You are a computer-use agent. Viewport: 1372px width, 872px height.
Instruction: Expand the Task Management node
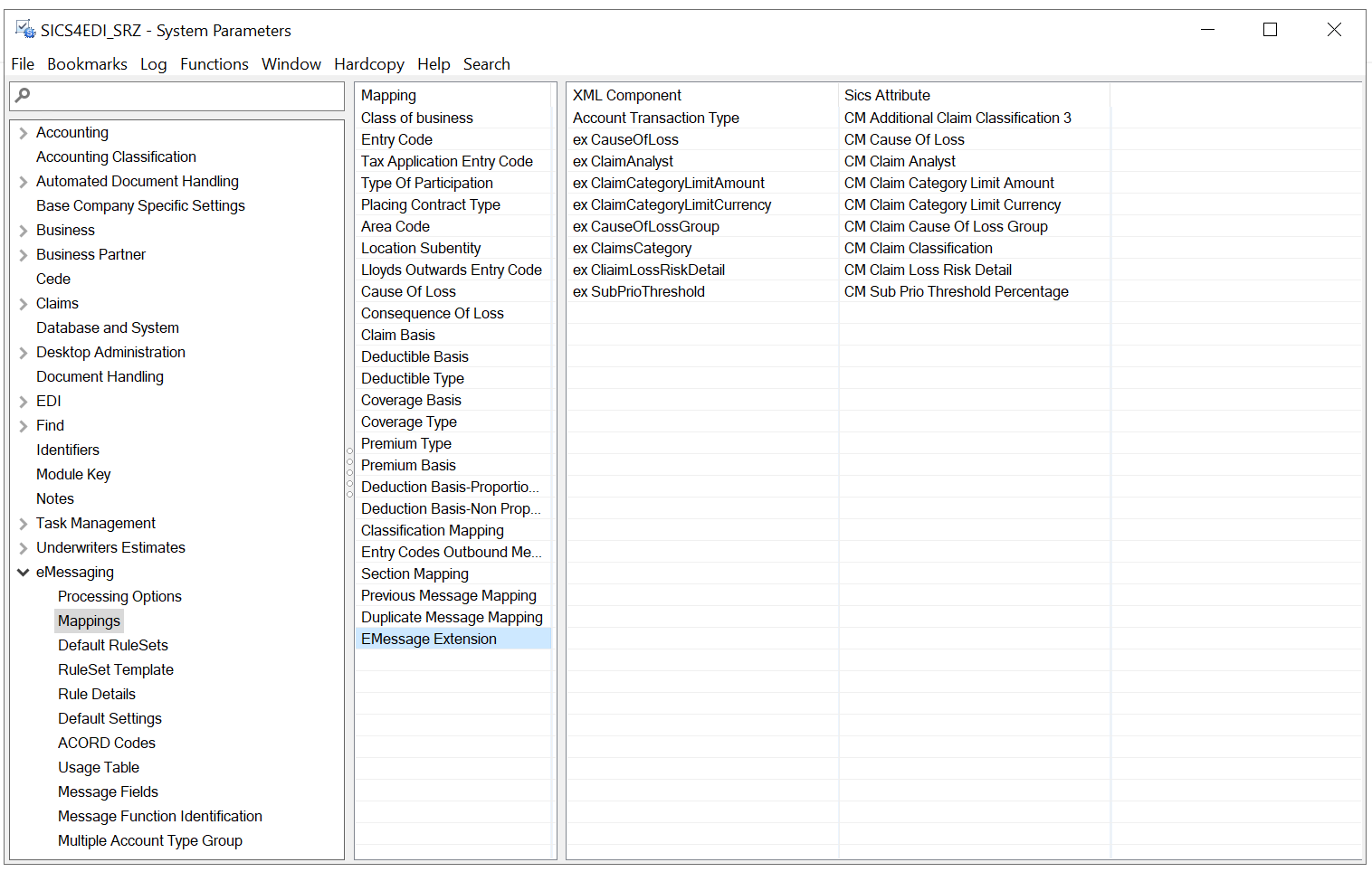(x=23, y=523)
